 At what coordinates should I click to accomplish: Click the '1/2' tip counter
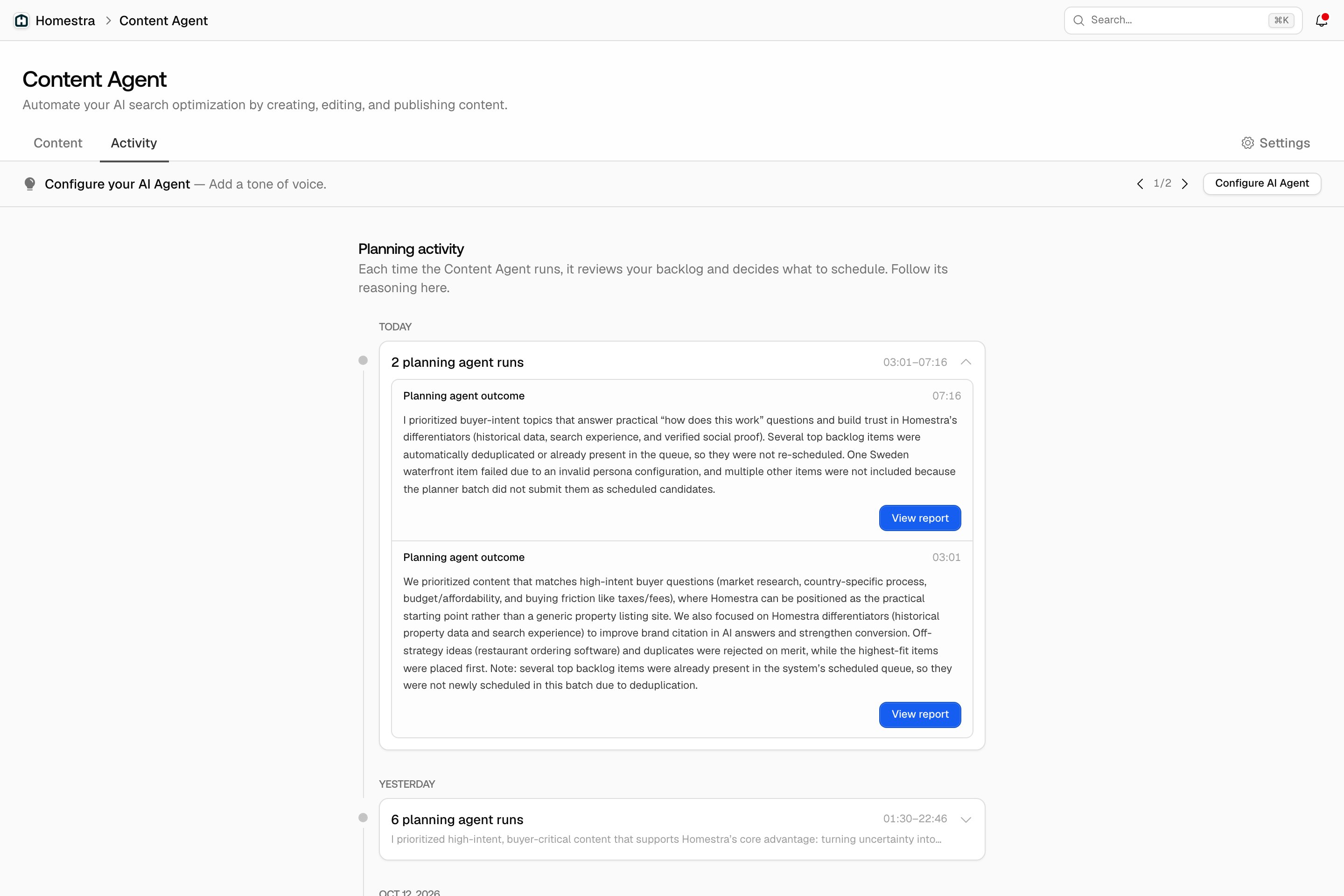[1162, 183]
